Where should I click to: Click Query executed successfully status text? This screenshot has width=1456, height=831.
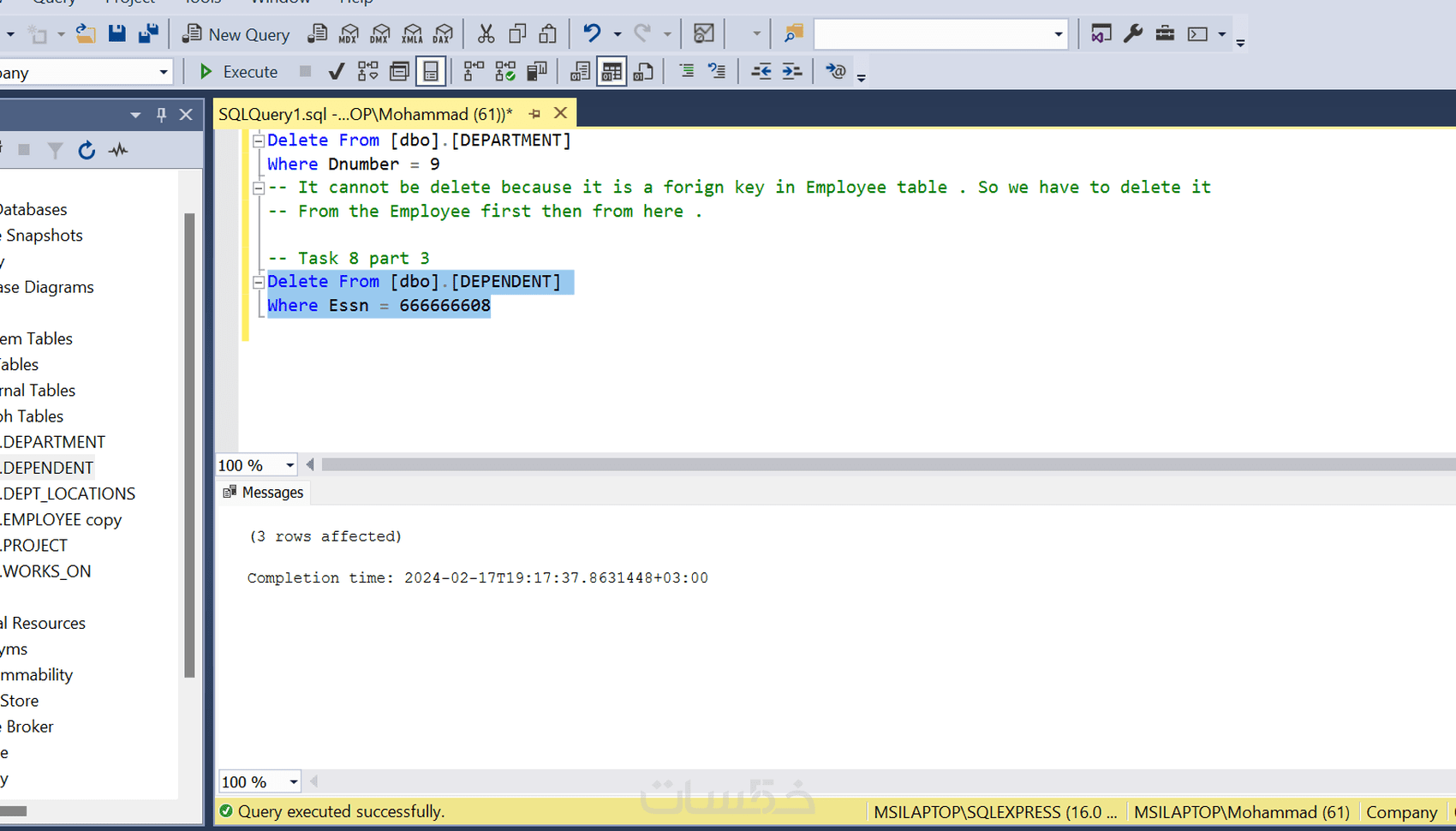tap(341, 811)
